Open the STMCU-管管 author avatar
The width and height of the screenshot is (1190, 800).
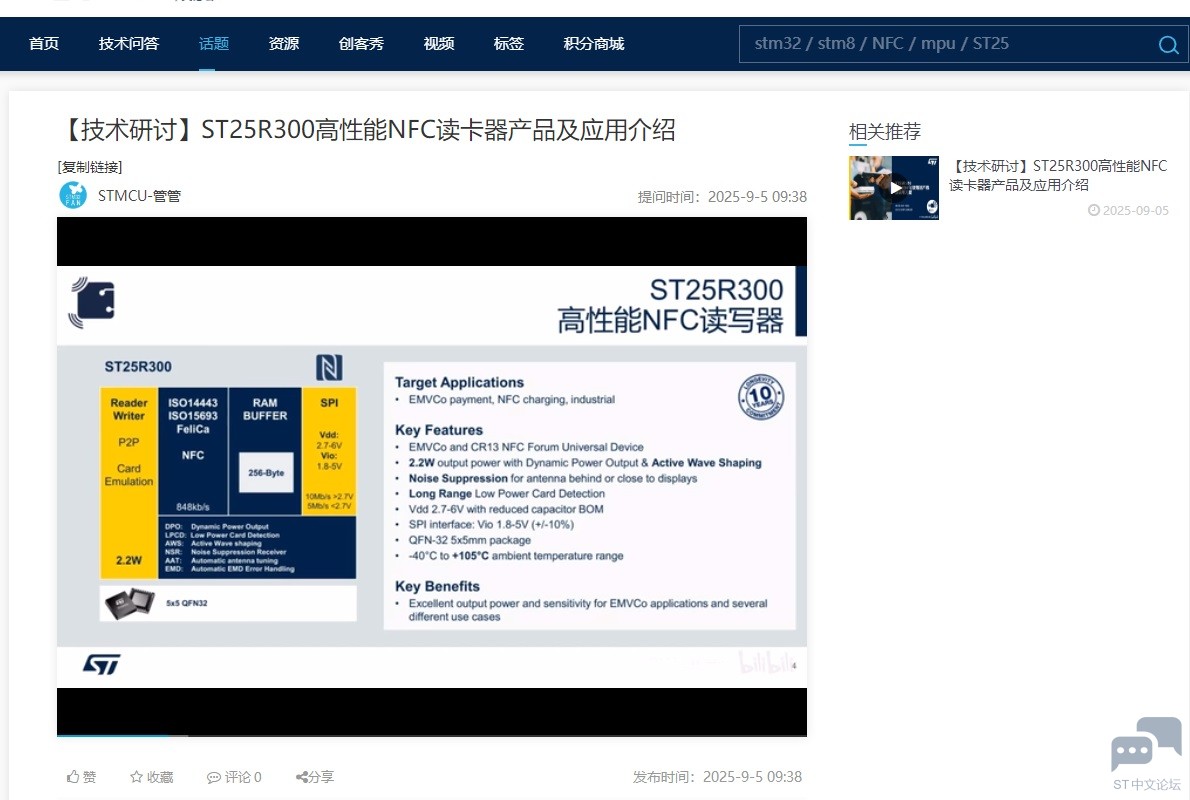click(x=73, y=195)
